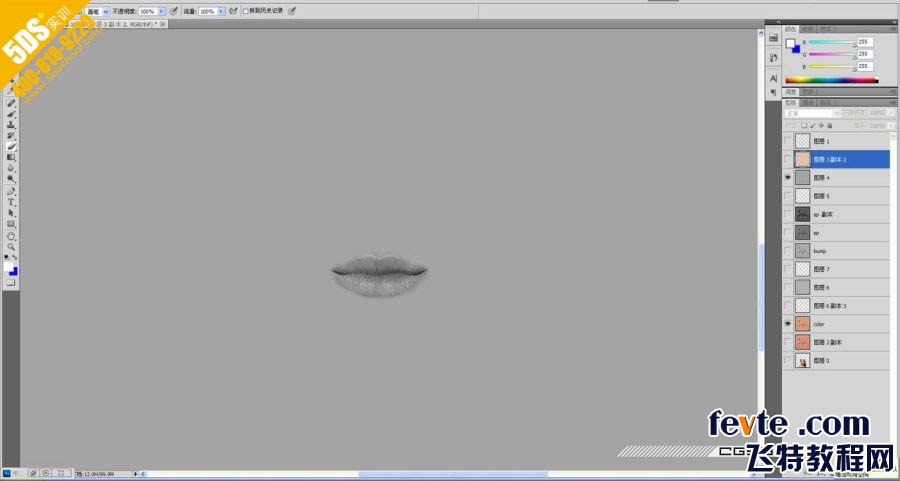Select the sp 副本 layer thumbnail
Screen dimensions: 900x481
tap(802, 214)
